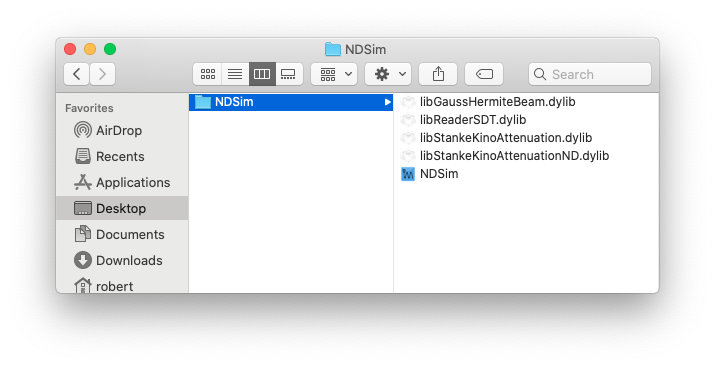The image size is (715, 367).
Task: Select column view button
Action: [x=262, y=74]
